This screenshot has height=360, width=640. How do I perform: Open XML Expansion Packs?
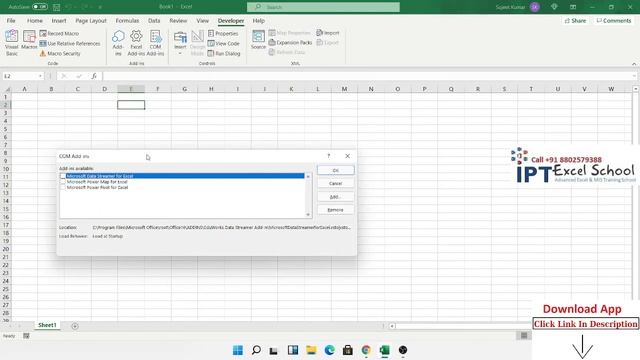[290, 42]
